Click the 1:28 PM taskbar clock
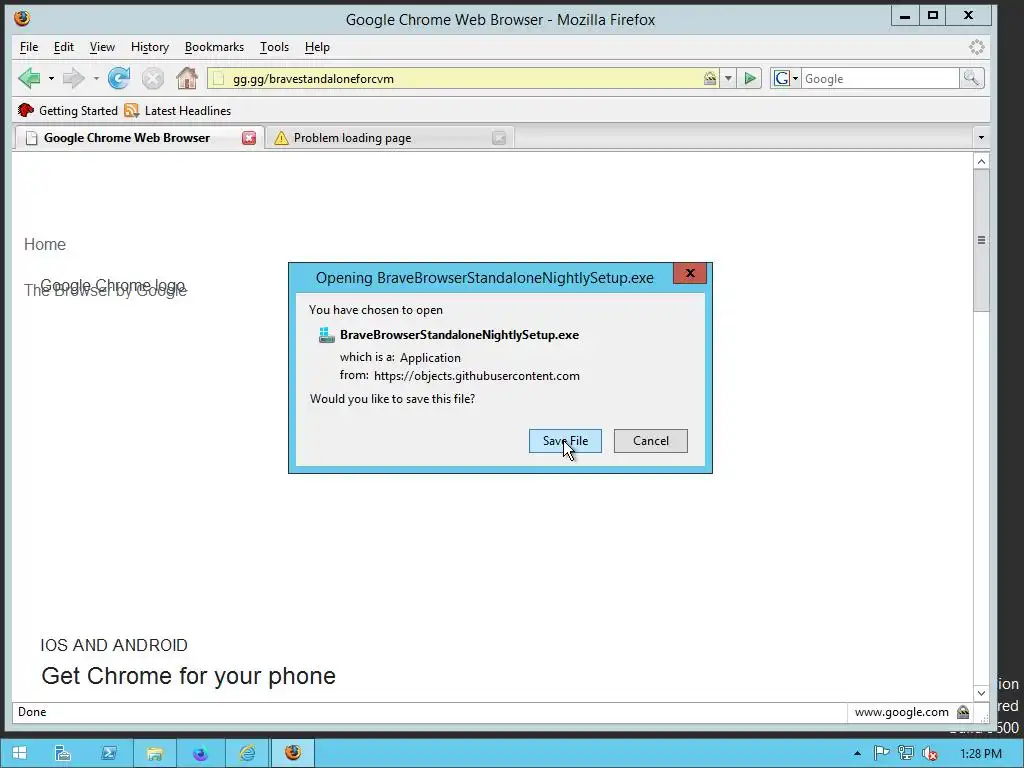The width and height of the screenshot is (1024, 768). [x=981, y=754]
